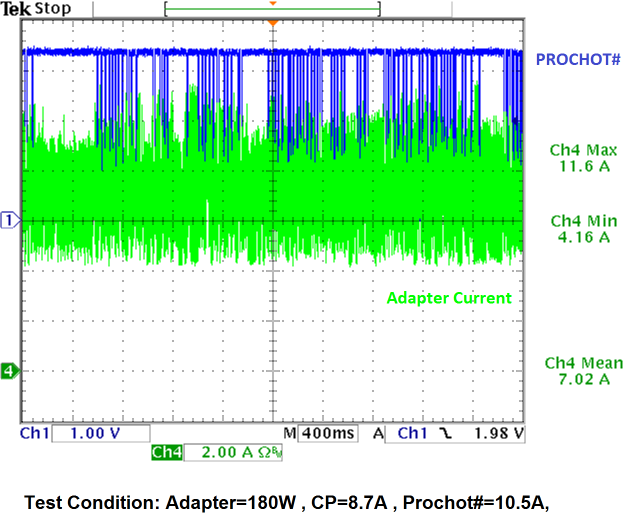Click the falling edge trigger slope icon

[446, 433]
